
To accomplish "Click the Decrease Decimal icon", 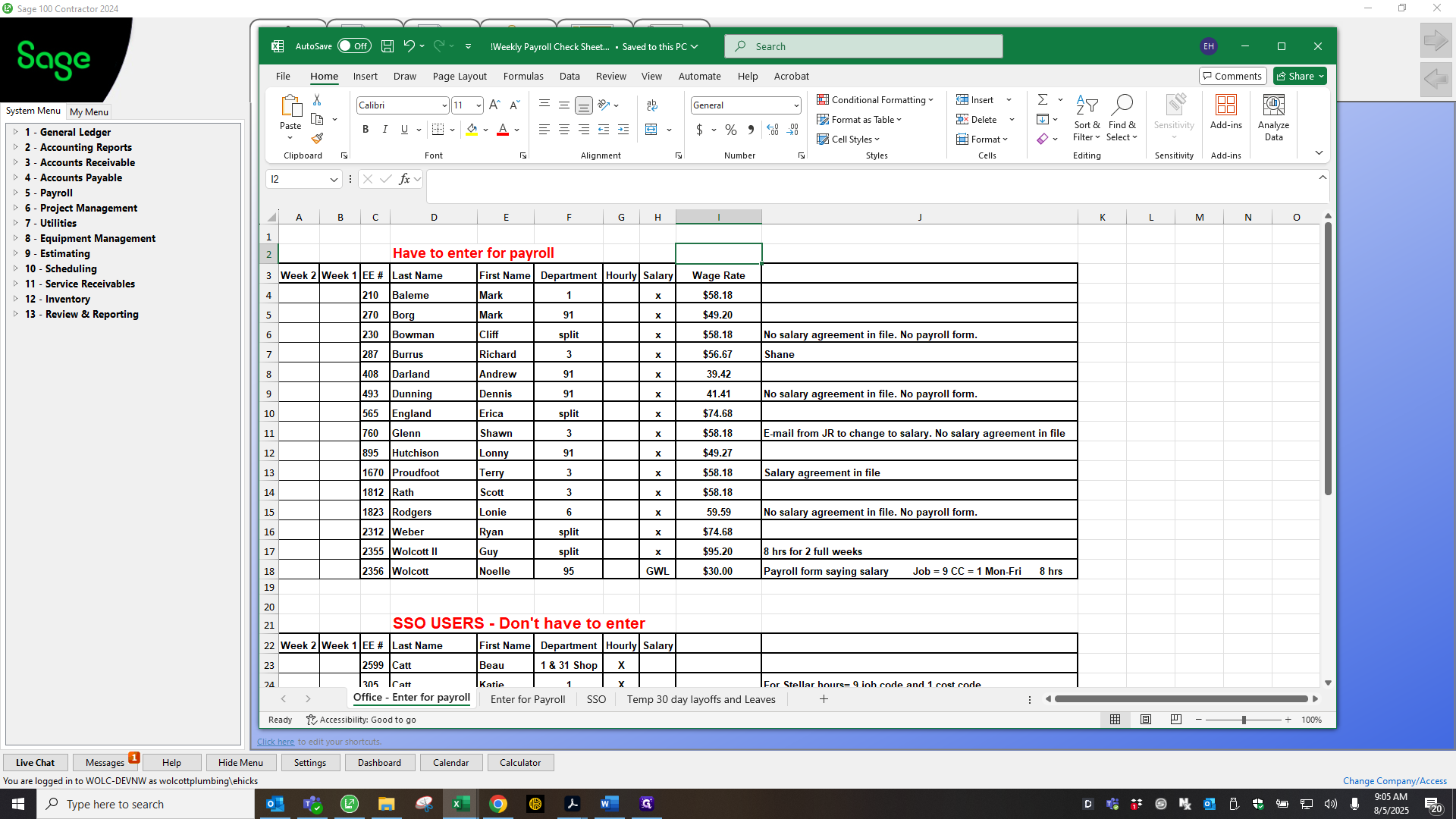I will (792, 130).
